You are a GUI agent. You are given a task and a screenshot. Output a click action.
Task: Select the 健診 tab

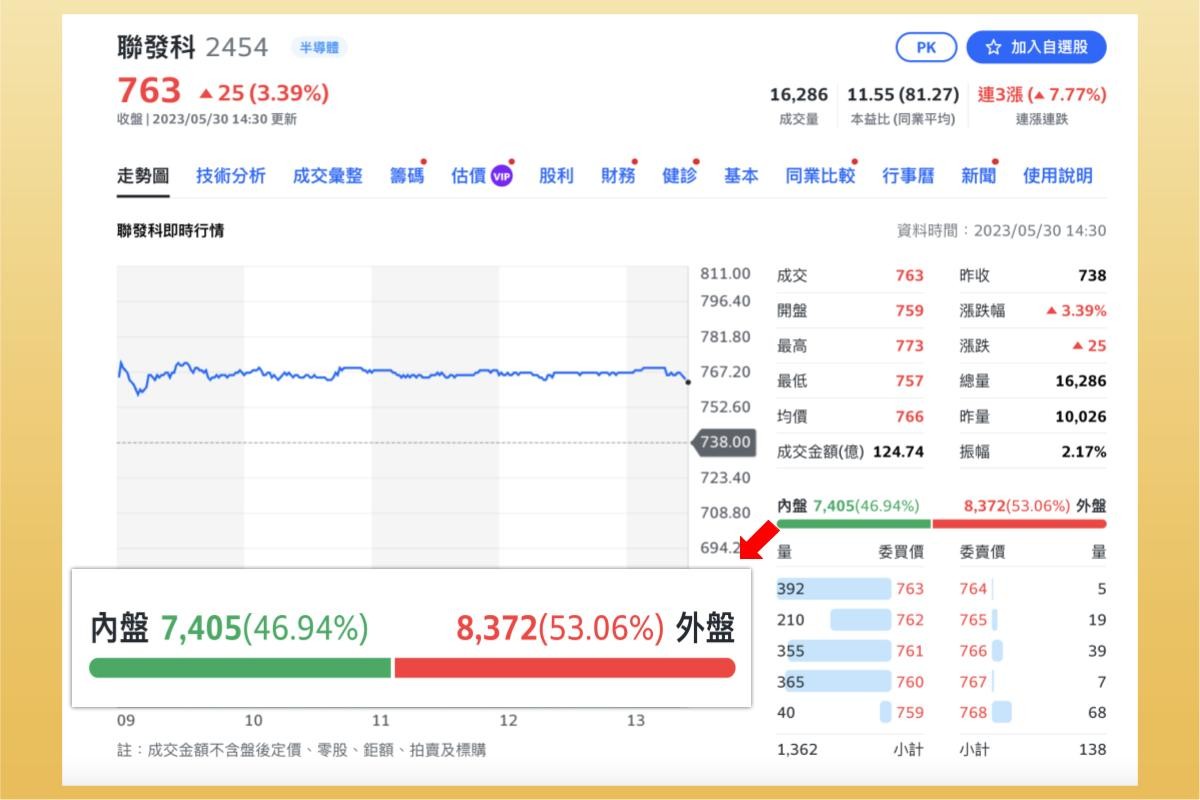(x=680, y=176)
